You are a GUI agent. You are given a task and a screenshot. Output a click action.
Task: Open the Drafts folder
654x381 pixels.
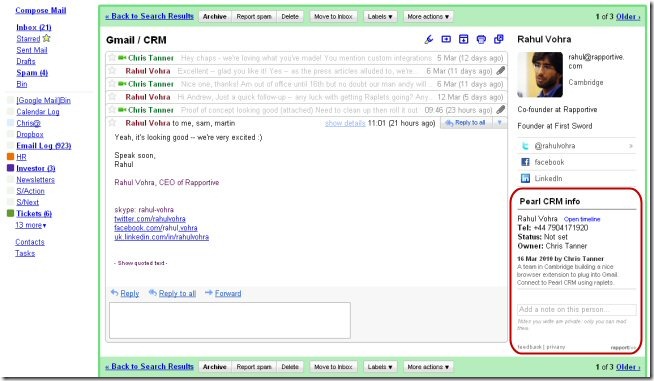26,61
